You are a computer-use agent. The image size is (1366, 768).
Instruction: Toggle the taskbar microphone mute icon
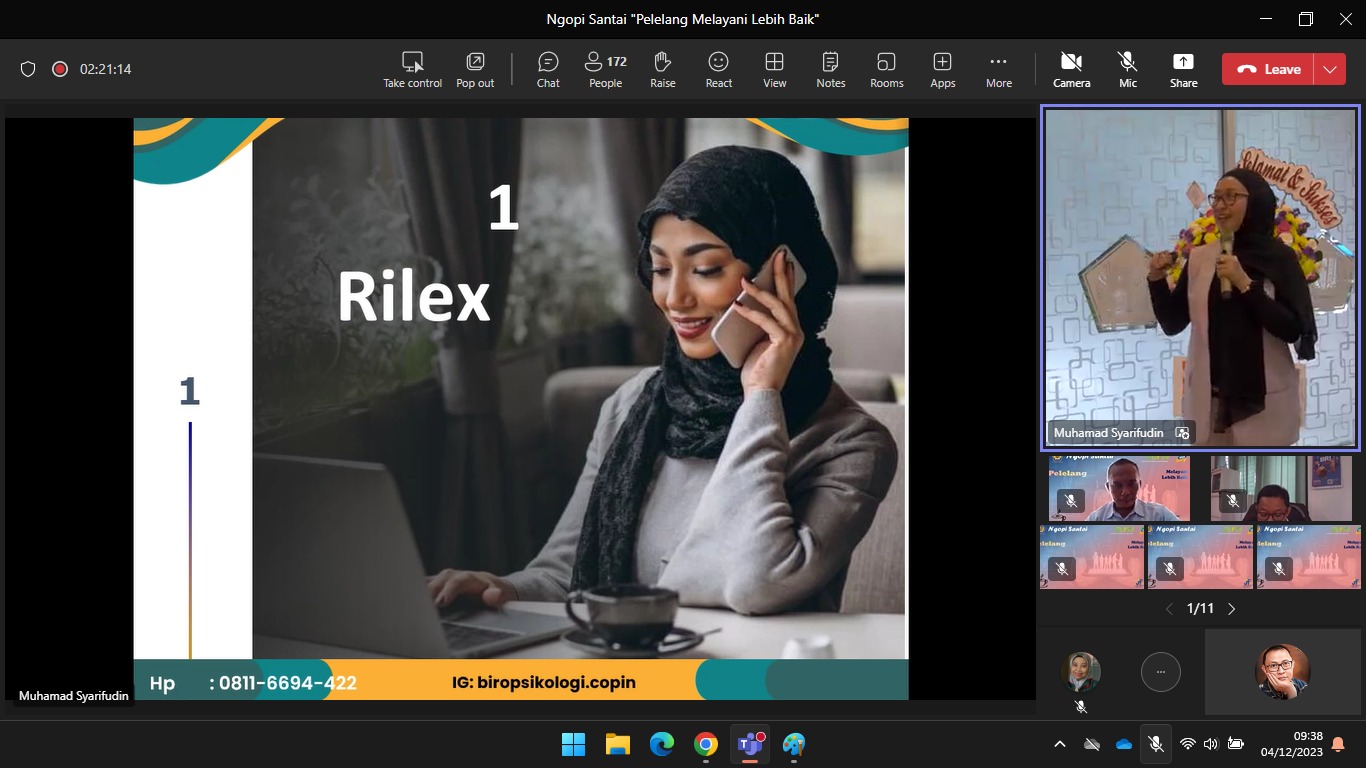coord(1155,744)
